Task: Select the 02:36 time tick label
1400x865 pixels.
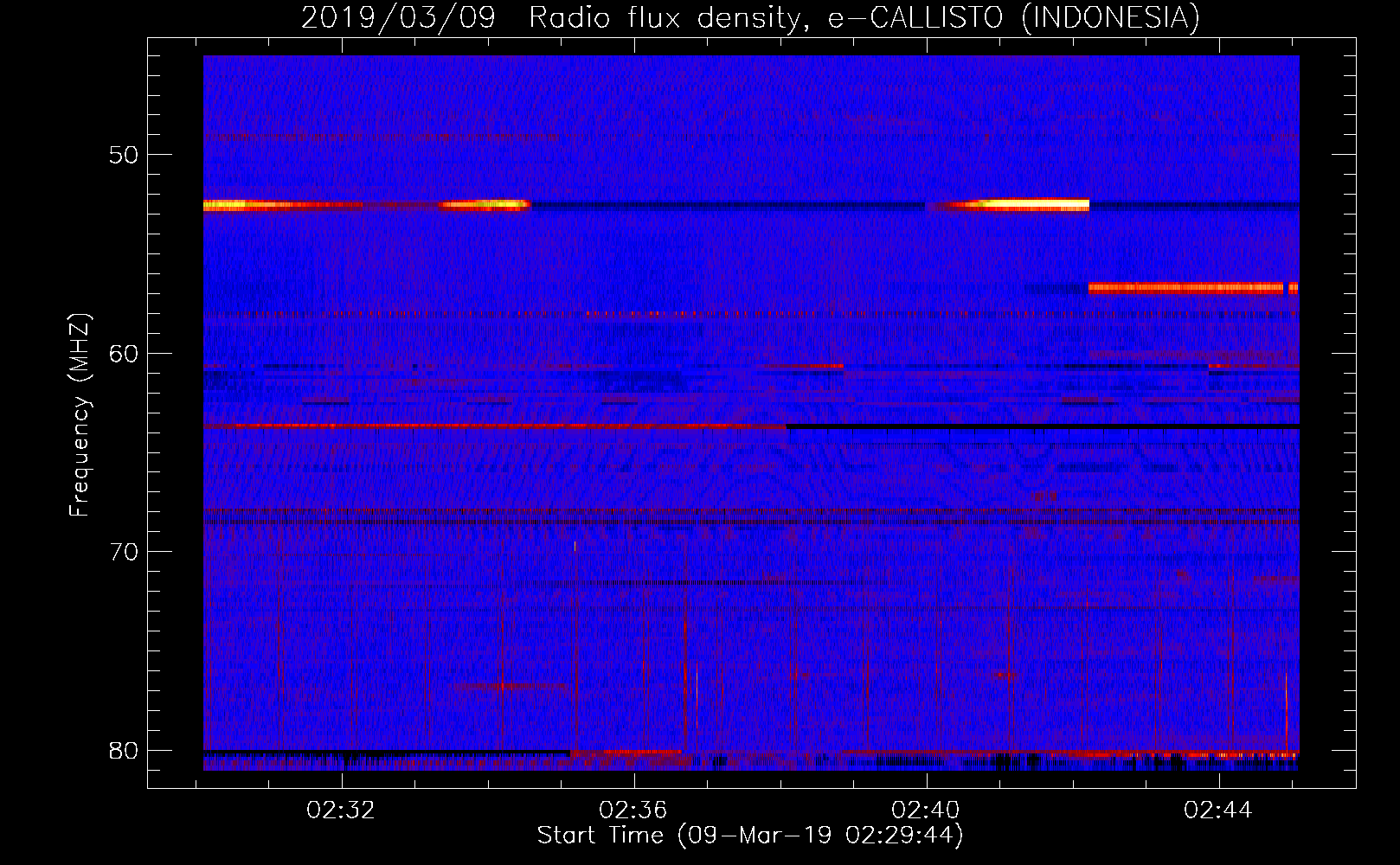Action: 633,811
